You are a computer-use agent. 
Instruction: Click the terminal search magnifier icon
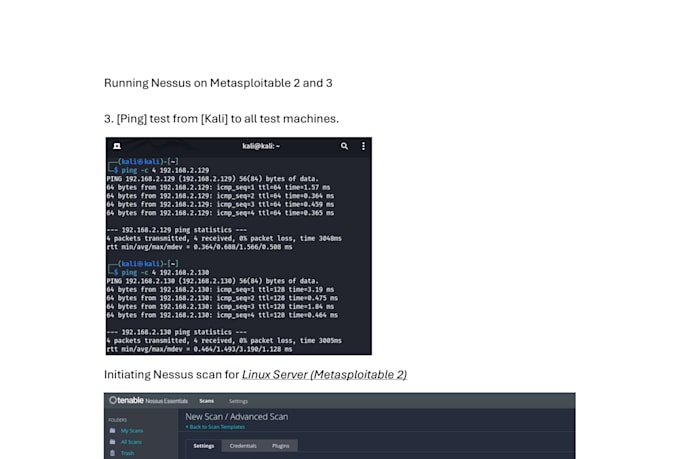pos(344,146)
